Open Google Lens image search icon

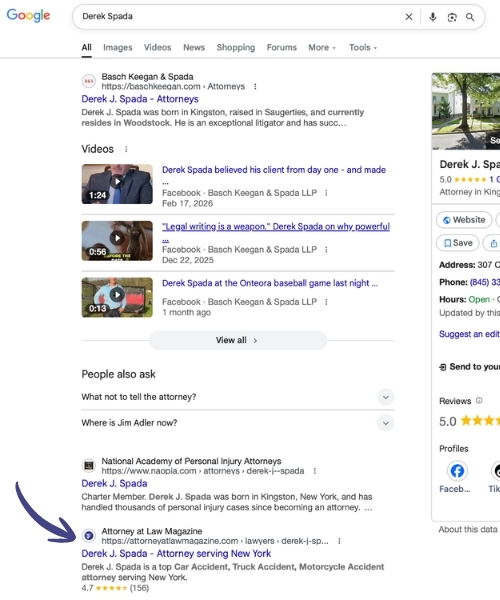pyautogui.click(x=452, y=17)
